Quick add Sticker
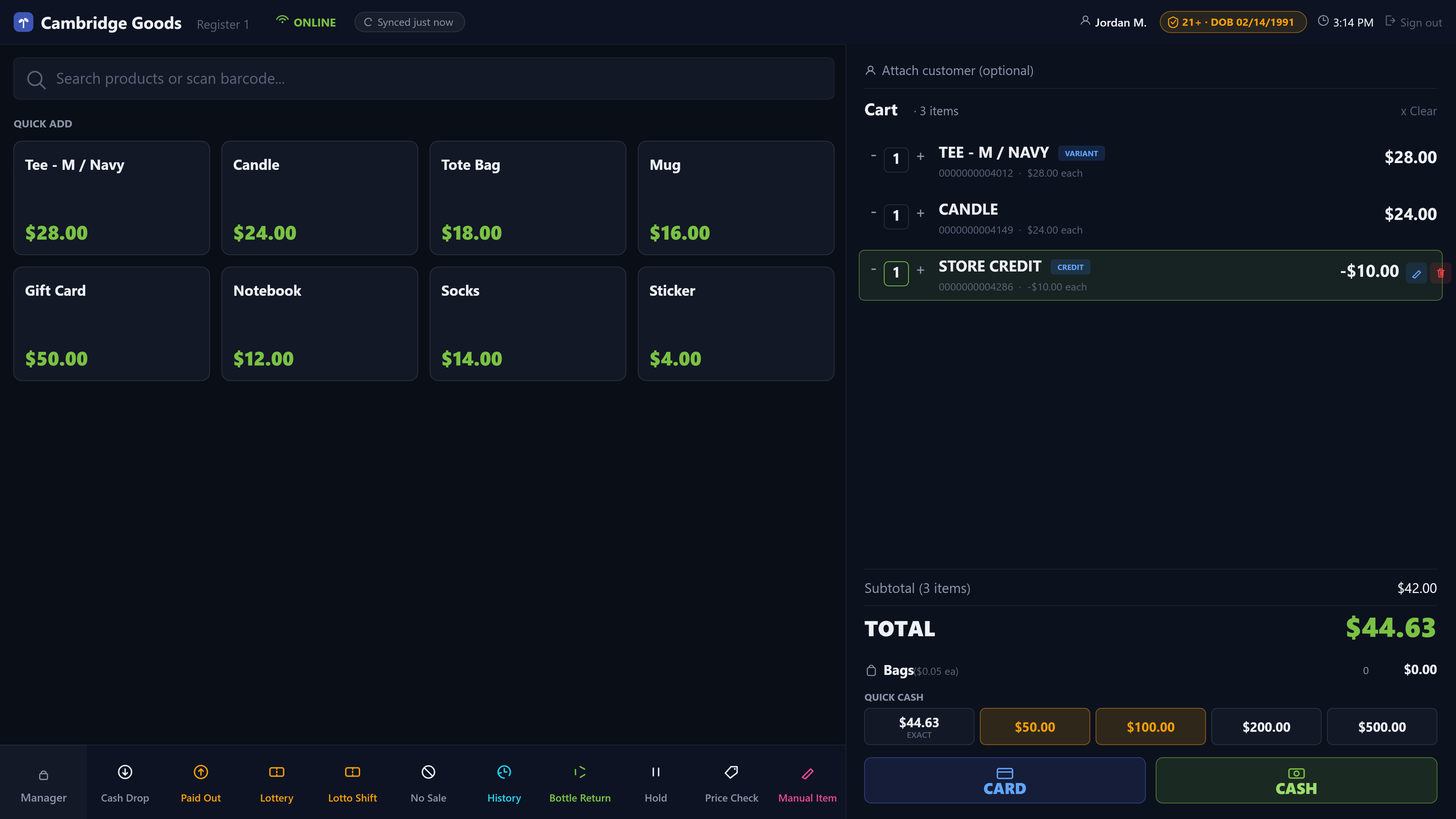This screenshot has width=1456, height=819. coord(735,324)
